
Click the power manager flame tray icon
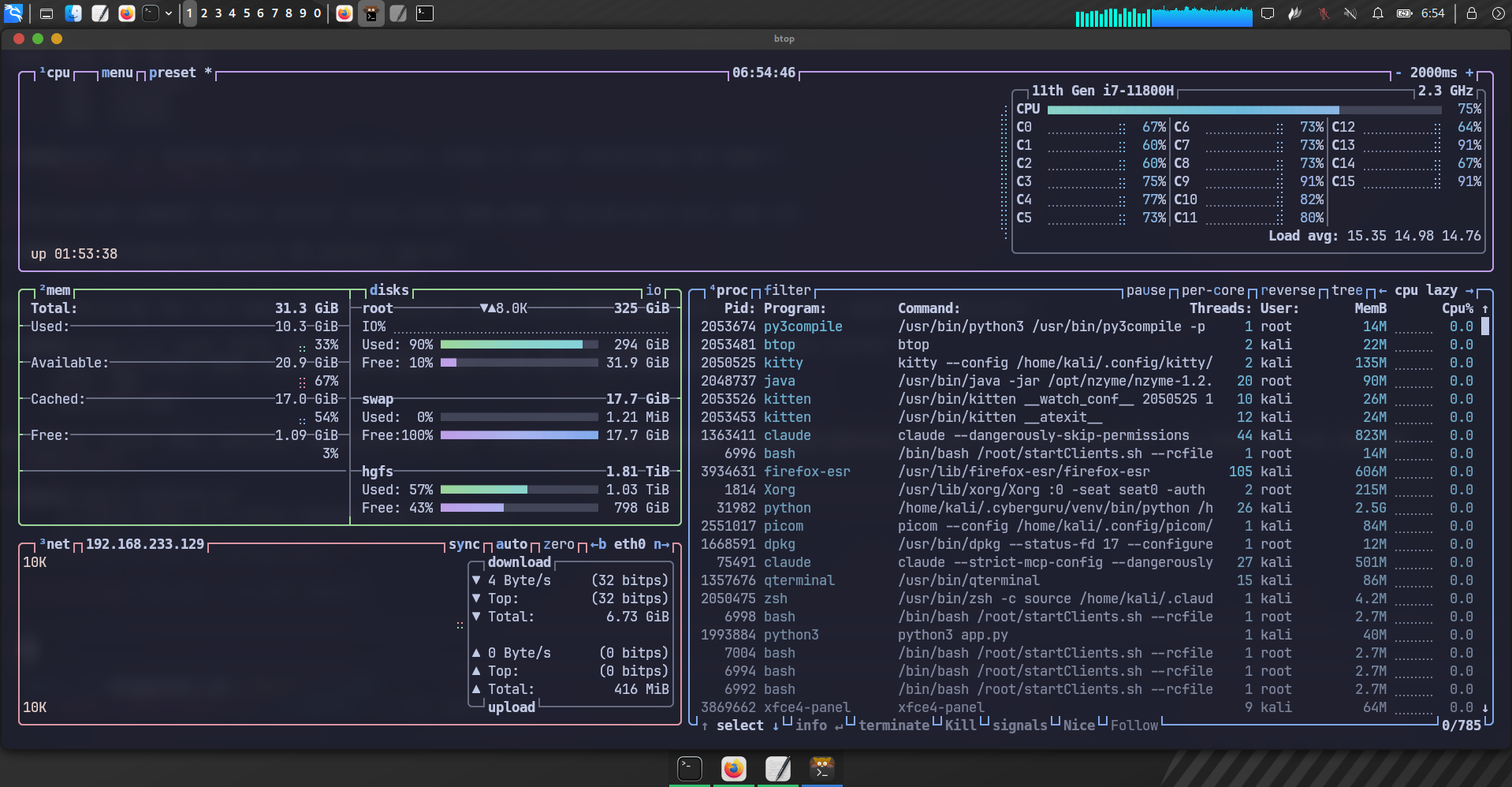[x=1295, y=13]
